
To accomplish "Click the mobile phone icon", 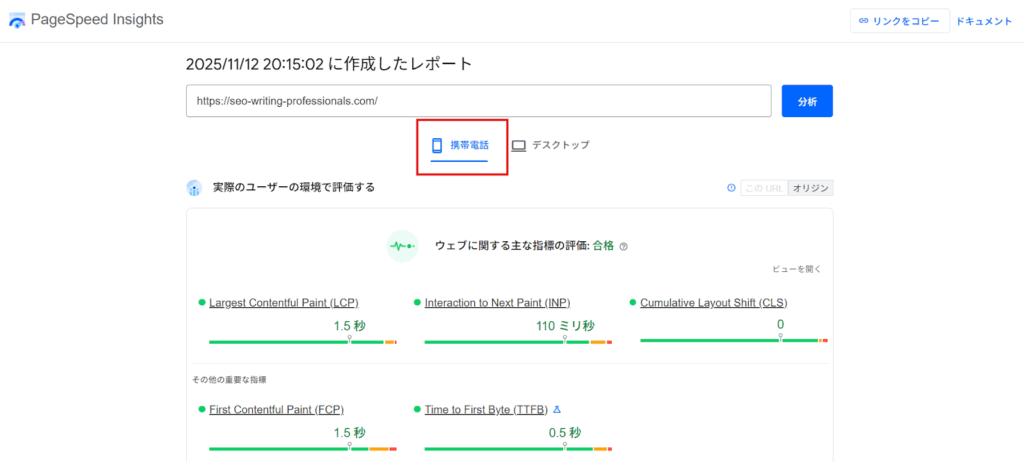I will click(438, 145).
